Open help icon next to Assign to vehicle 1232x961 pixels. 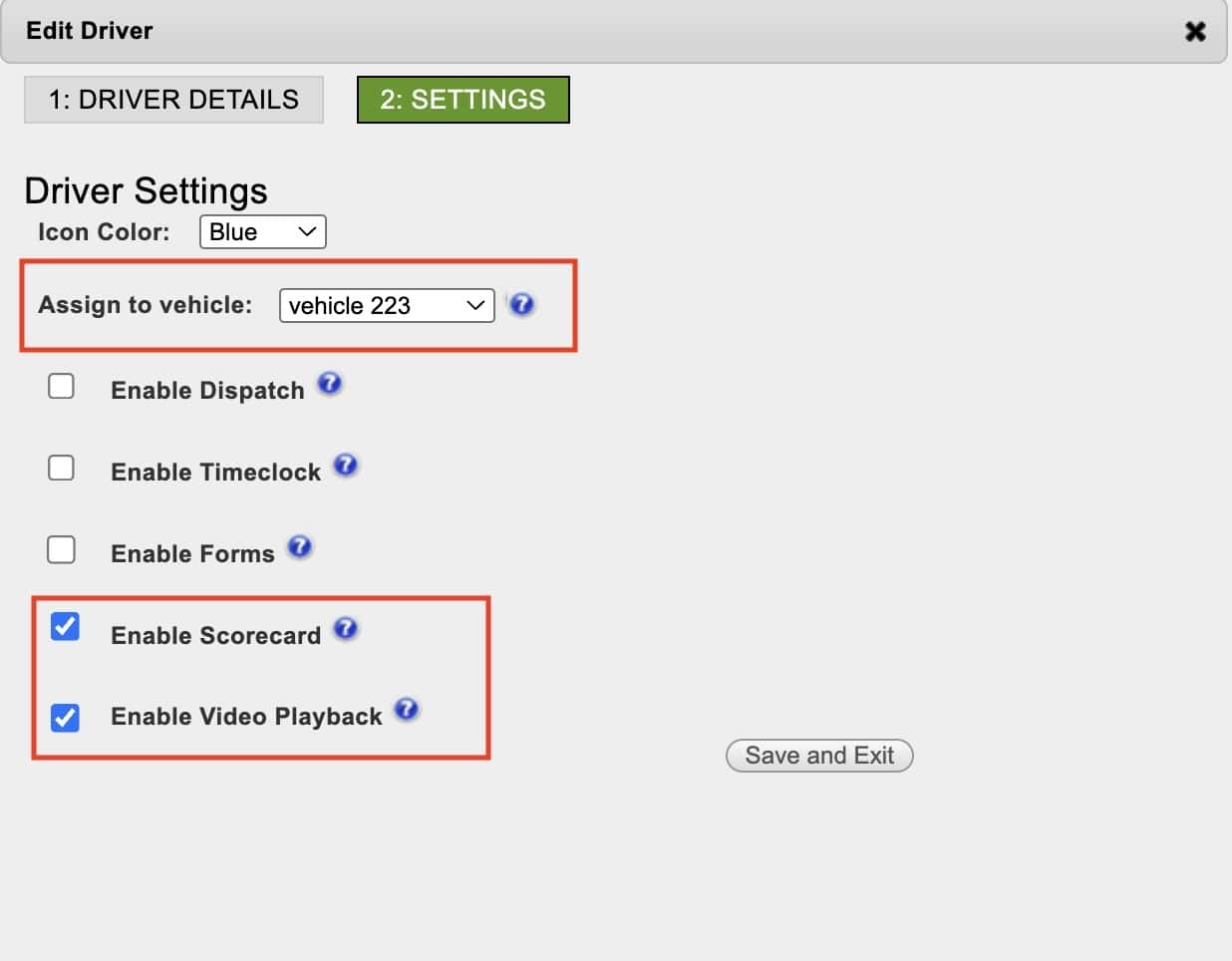click(x=521, y=304)
